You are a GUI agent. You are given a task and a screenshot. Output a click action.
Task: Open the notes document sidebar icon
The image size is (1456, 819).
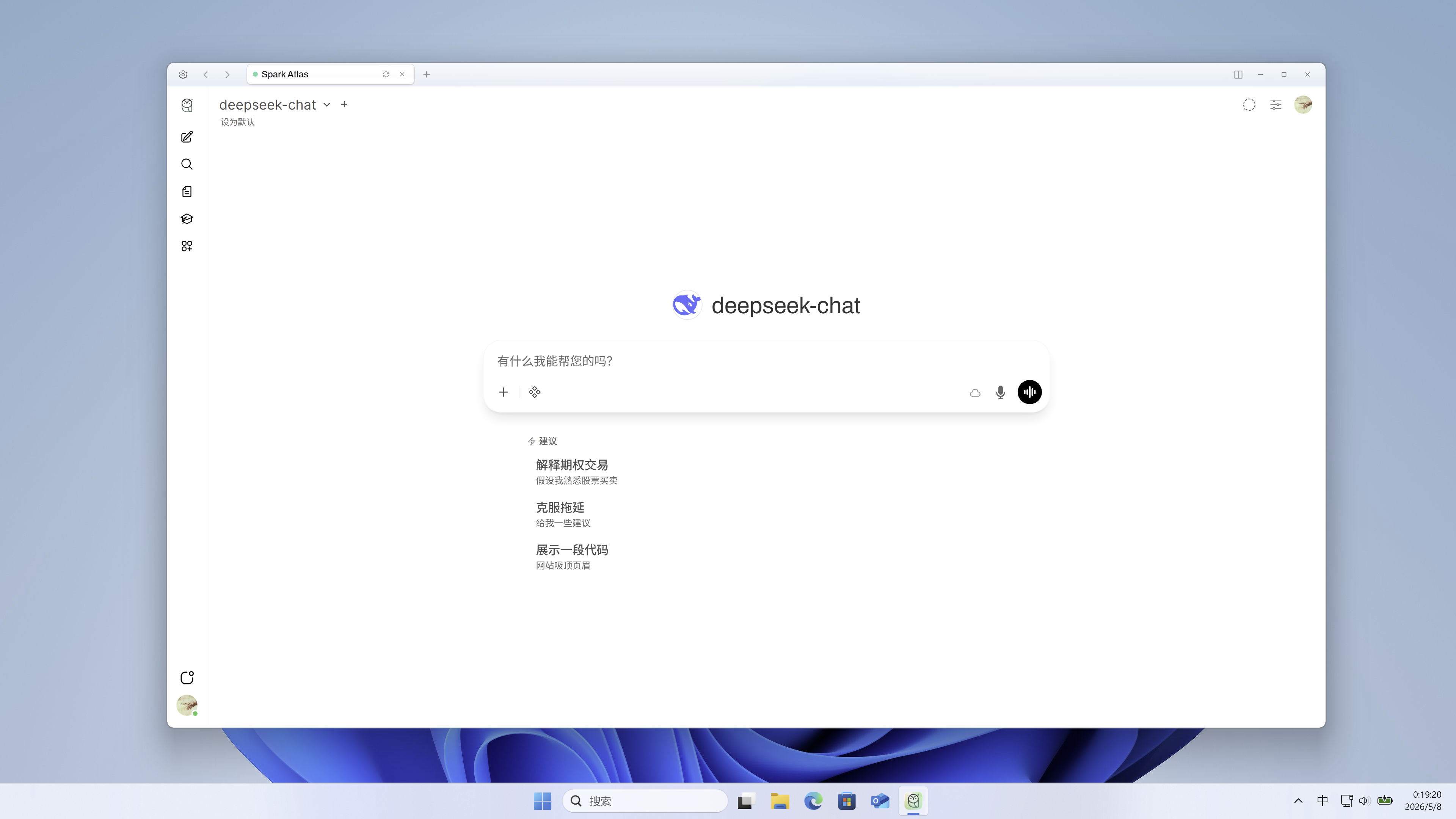point(187,191)
